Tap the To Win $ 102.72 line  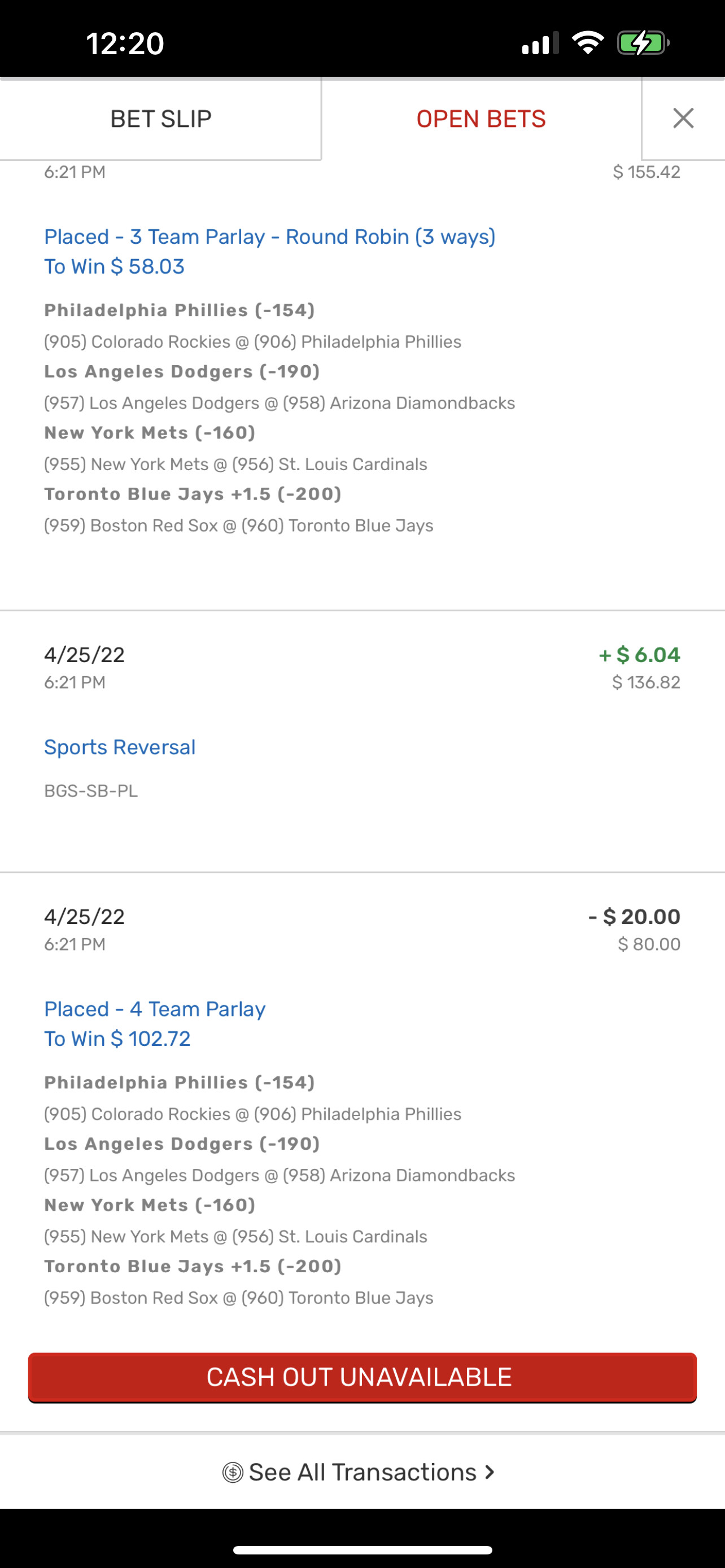[117, 1039]
